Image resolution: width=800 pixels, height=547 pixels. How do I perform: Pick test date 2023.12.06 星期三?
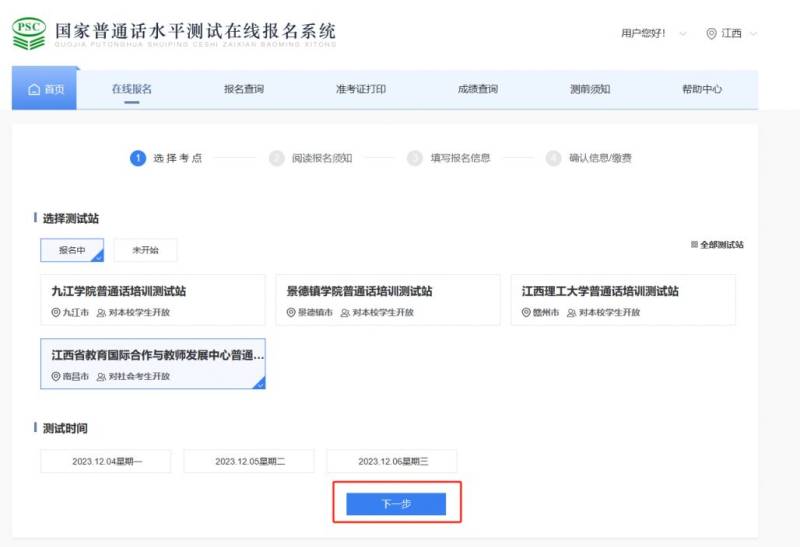(x=391, y=461)
